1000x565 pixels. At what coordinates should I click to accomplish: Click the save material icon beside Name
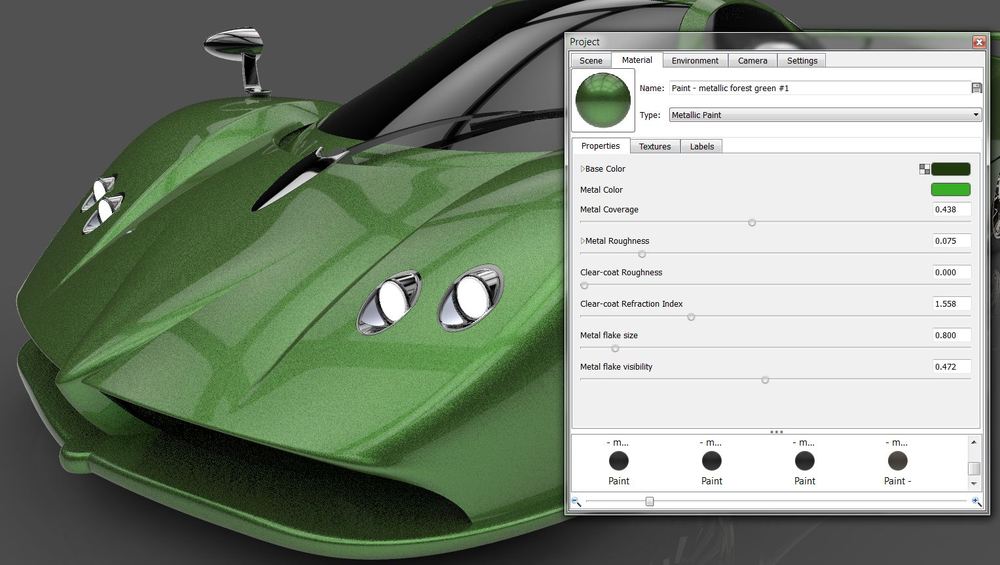(976, 88)
